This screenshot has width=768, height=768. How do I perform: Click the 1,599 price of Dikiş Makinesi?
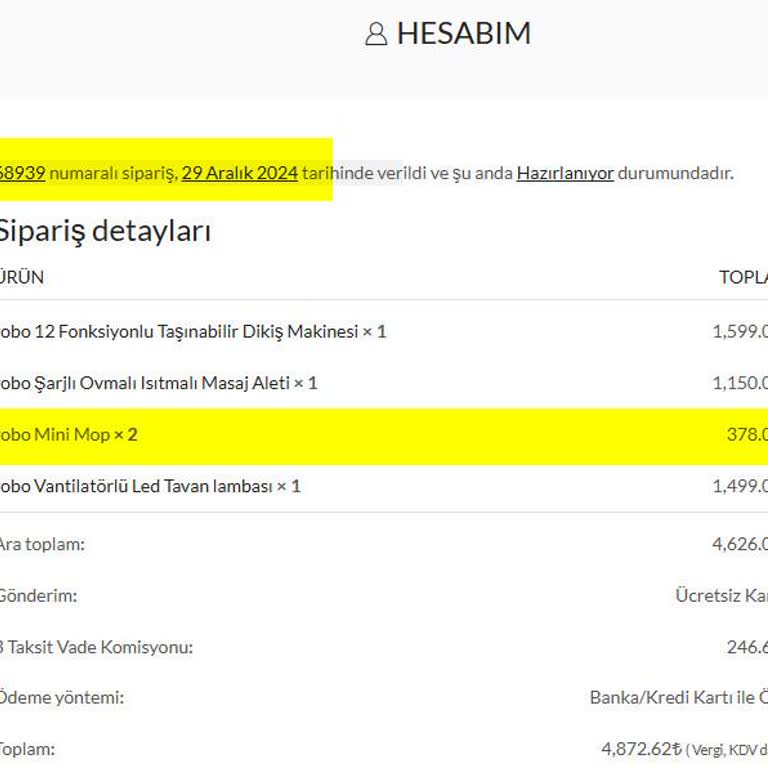pos(740,332)
